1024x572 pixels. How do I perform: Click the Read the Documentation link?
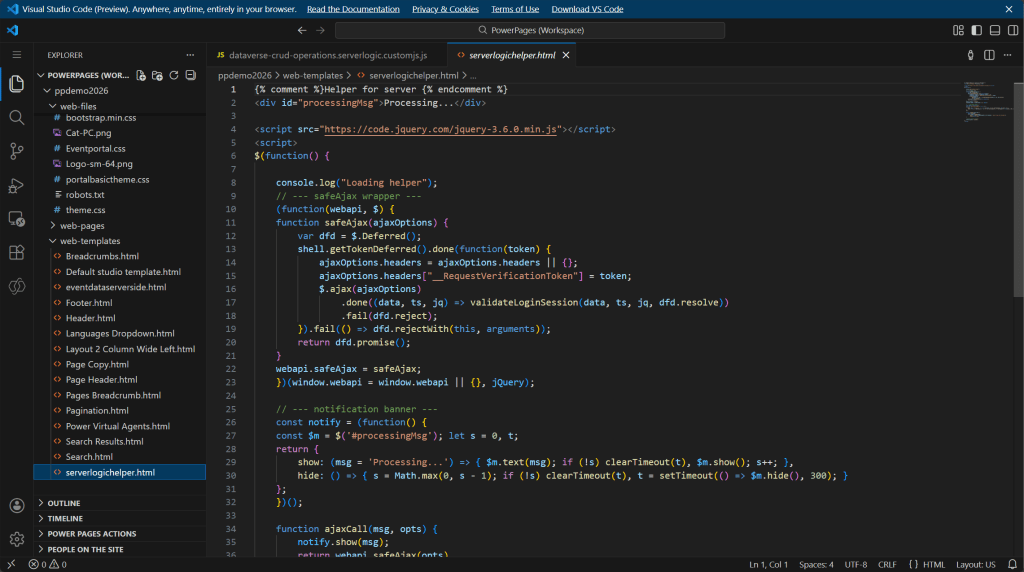[353, 9]
